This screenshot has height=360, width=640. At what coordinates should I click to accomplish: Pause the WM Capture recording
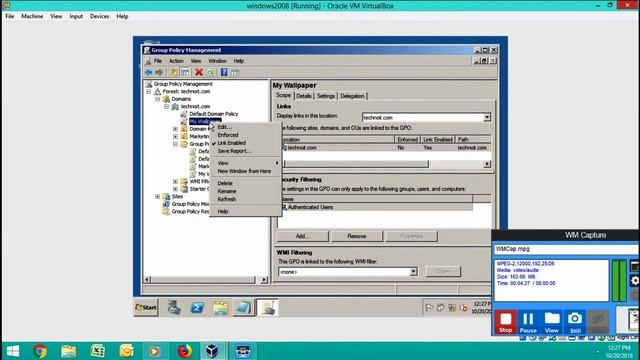point(528,322)
